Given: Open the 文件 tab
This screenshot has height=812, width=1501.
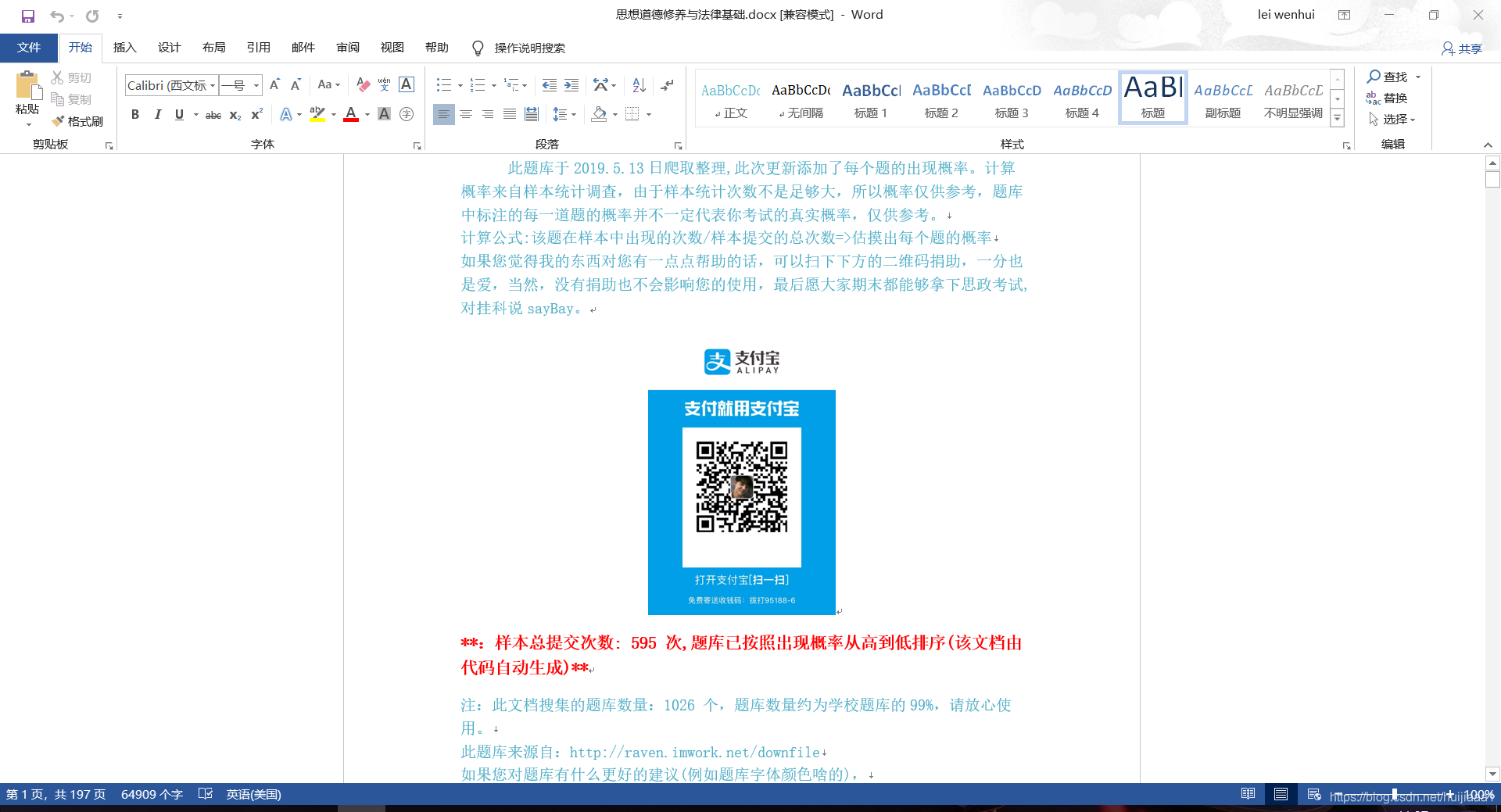Looking at the screenshot, I should coord(29,48).
